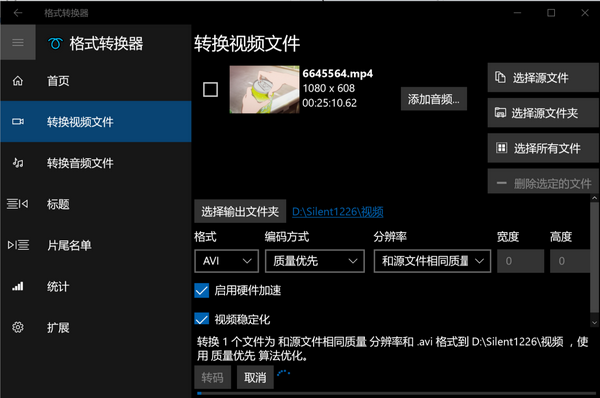Click the home icon beside 首页

click(18, 81)
